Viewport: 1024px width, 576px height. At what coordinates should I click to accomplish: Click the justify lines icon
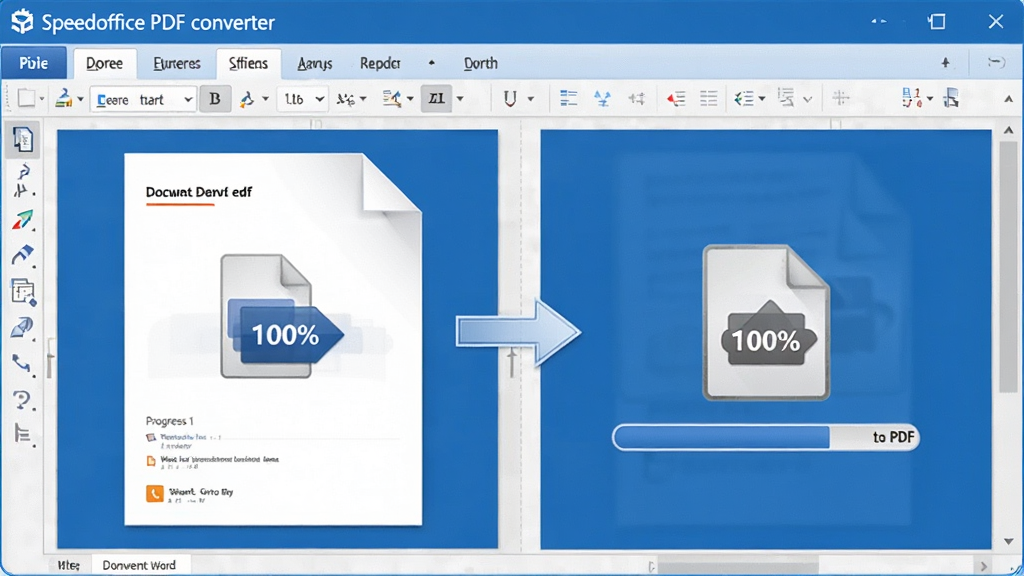(709, 99)
